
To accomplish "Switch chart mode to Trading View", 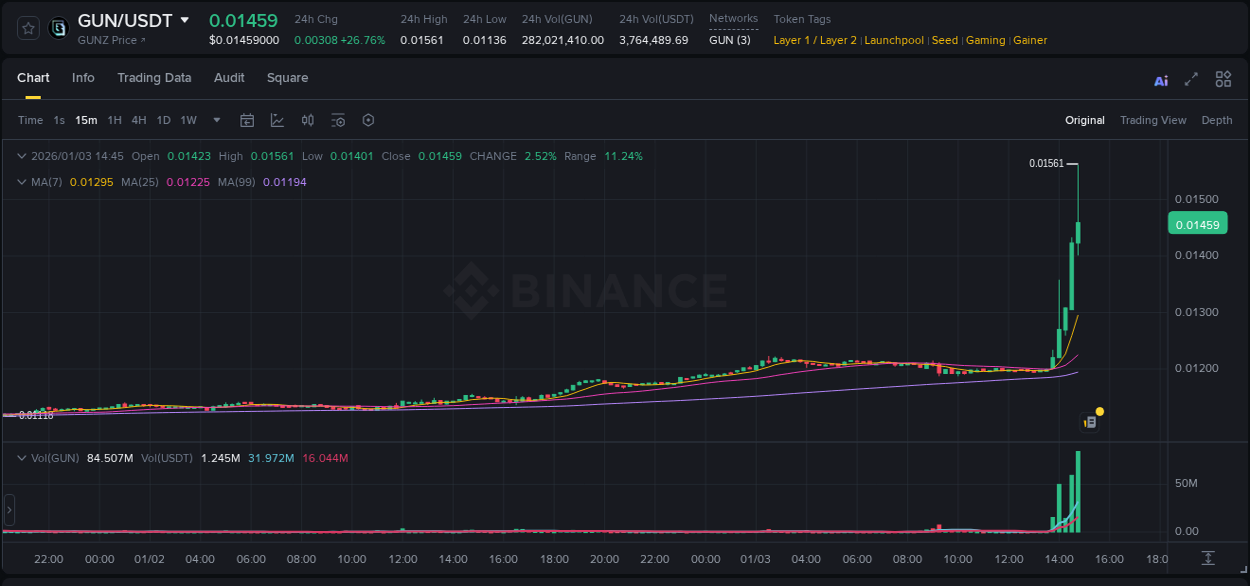I will pyautogui.click(x=1153, y=120).
